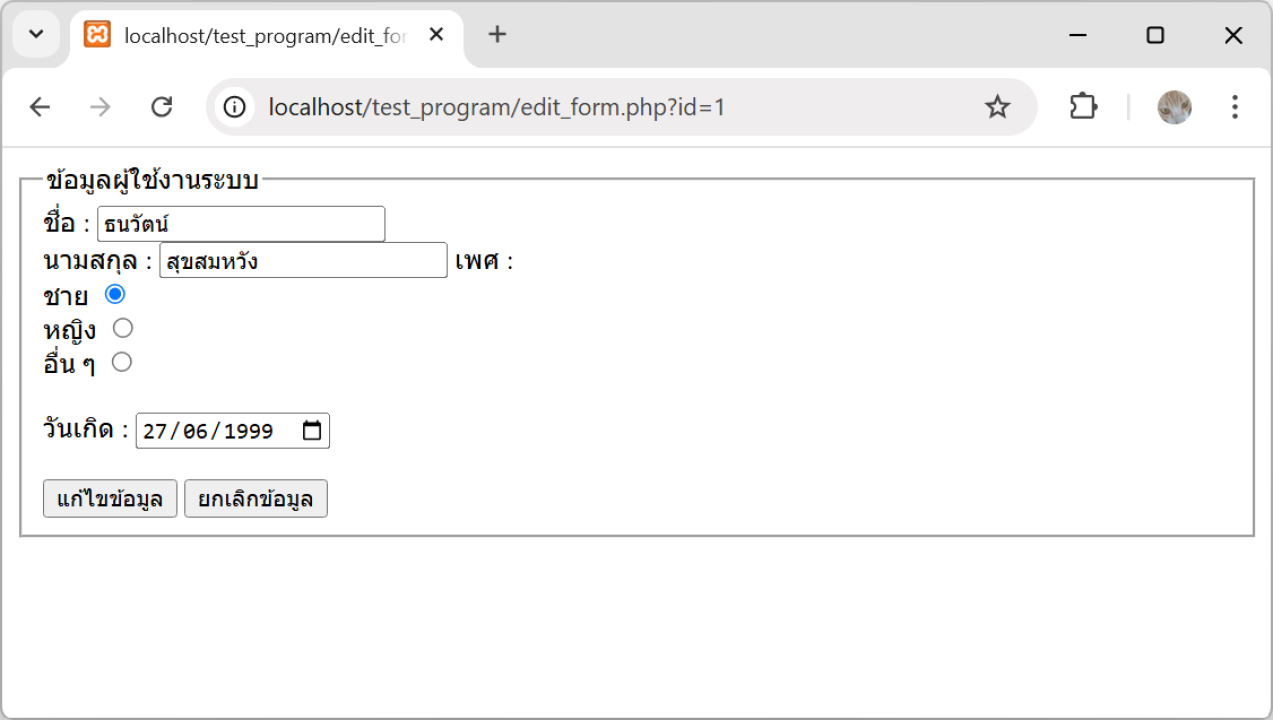Click the แก้ไขข้อมูล button
The height and width of the screenshot is (720, 1273).
click(x=110, y=499)
